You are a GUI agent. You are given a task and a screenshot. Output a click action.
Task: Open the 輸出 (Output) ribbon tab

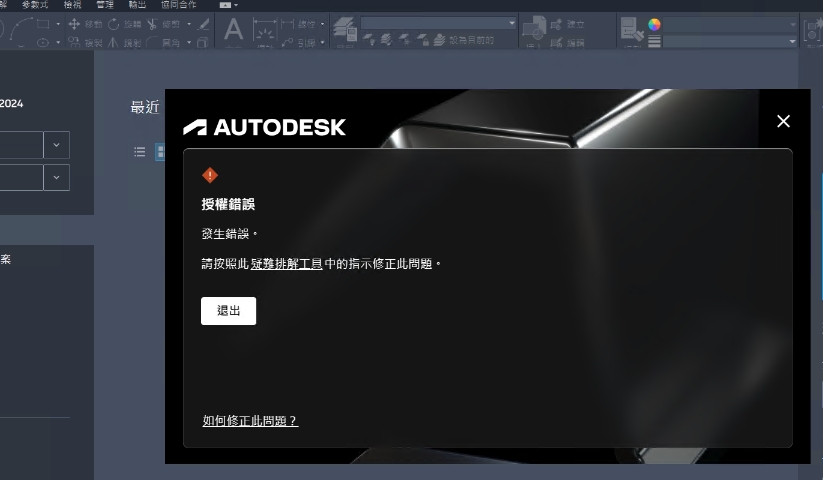coord(137,5)
